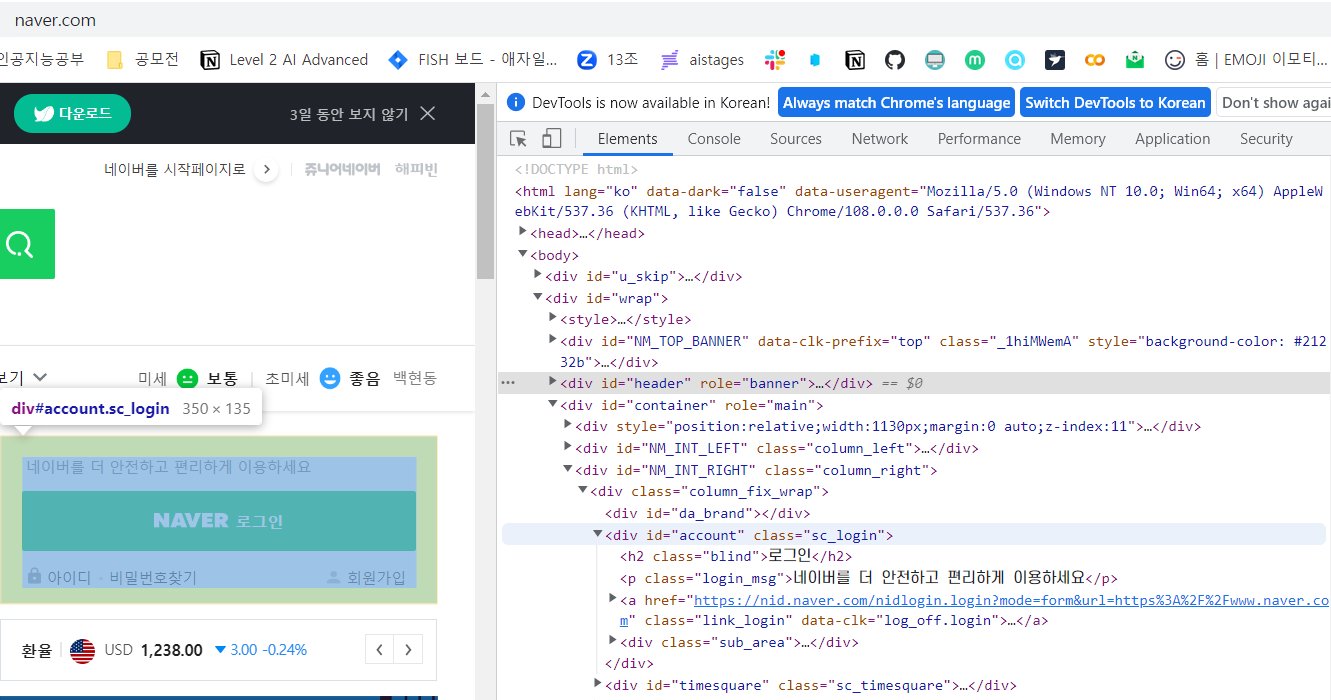
Task: Collapse the column_fix_wrap div node
Action: (583, 491)
